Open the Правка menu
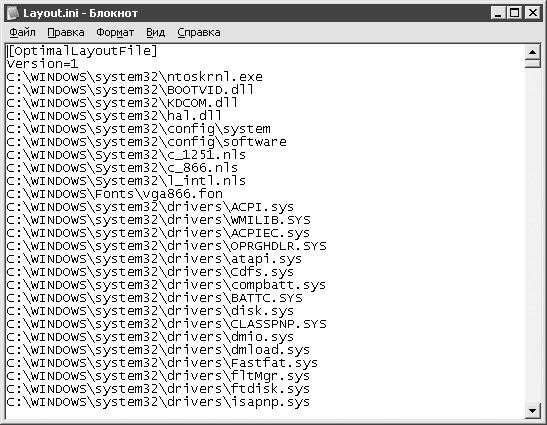Viewport: 547px width, 425px height. click(x=66, y=32)
